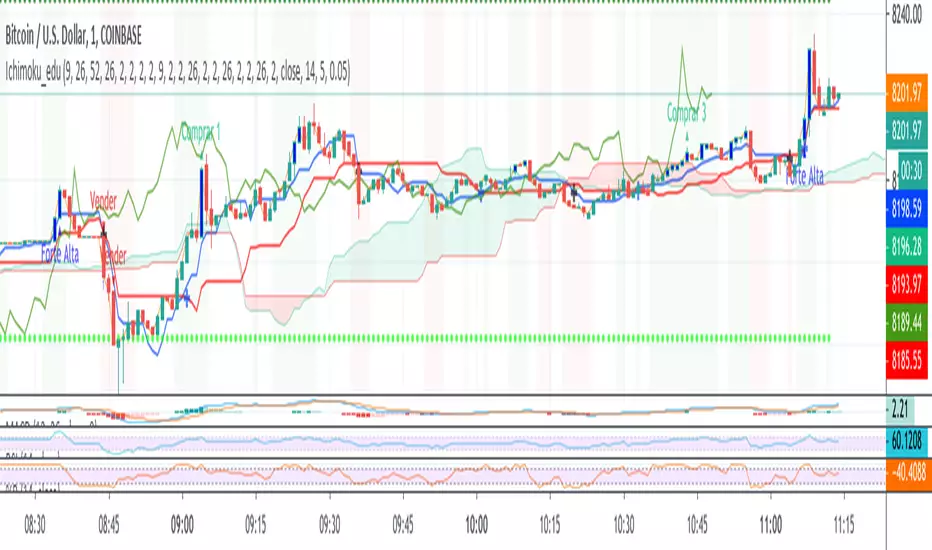The width and height of the screenshot is (932, 550).
Task: Click the 09:30 time axis label
Action: coord(329,525)
